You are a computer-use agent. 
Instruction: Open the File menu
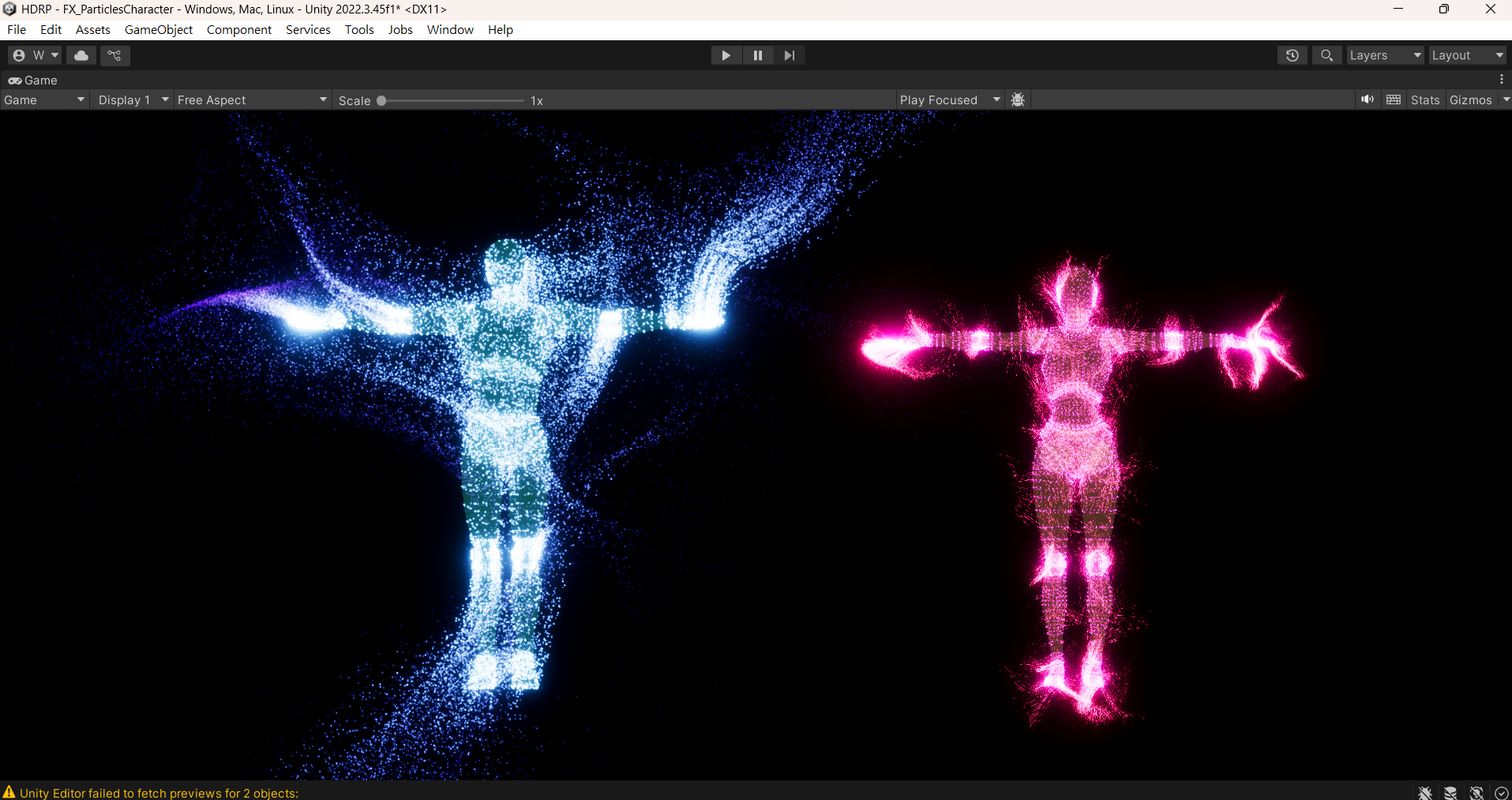point(17,29)
